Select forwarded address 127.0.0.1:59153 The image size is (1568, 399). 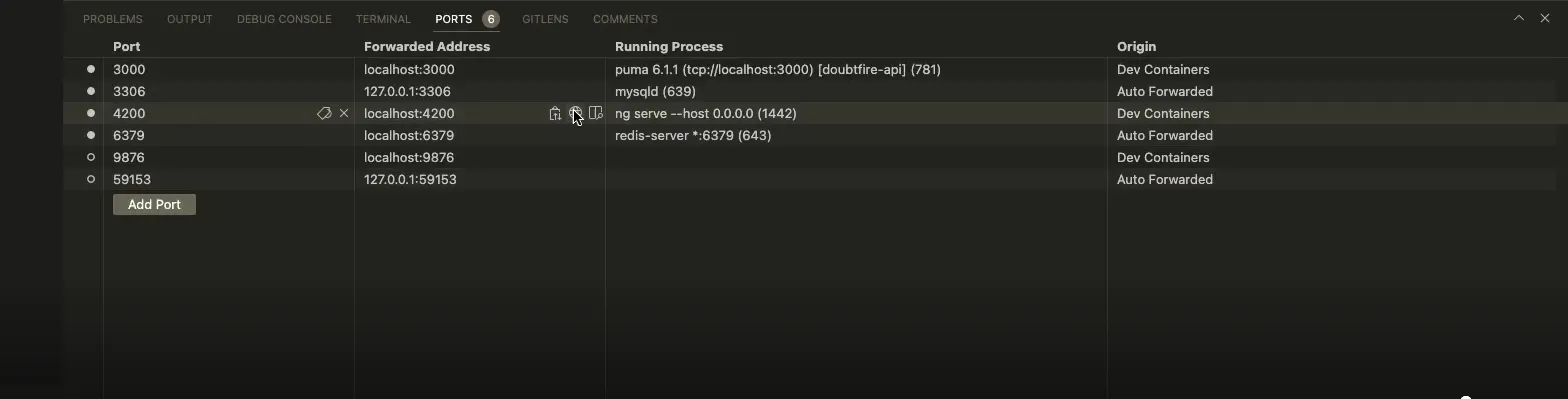(x=410, y=179)
